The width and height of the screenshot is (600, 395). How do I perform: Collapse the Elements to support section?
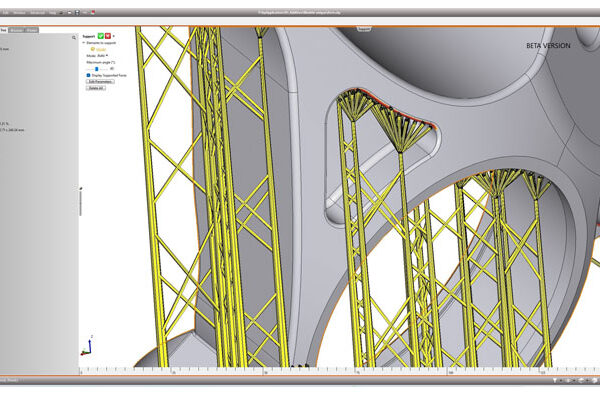pyautogui.click(x=83, y=43)
